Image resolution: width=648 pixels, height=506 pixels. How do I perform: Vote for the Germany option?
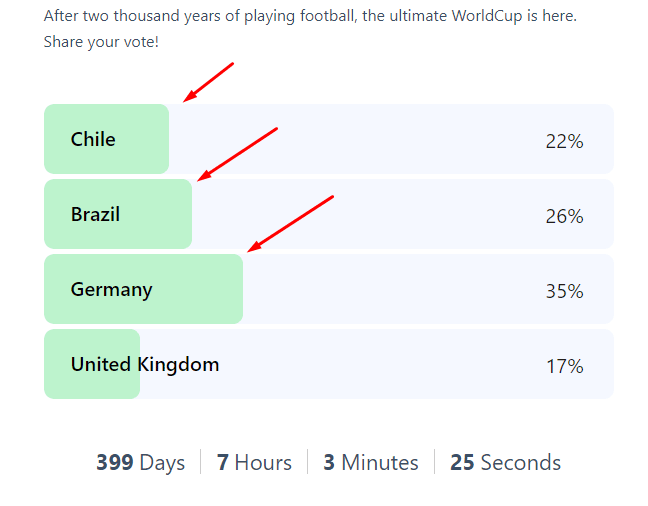(x=329, y=289)
